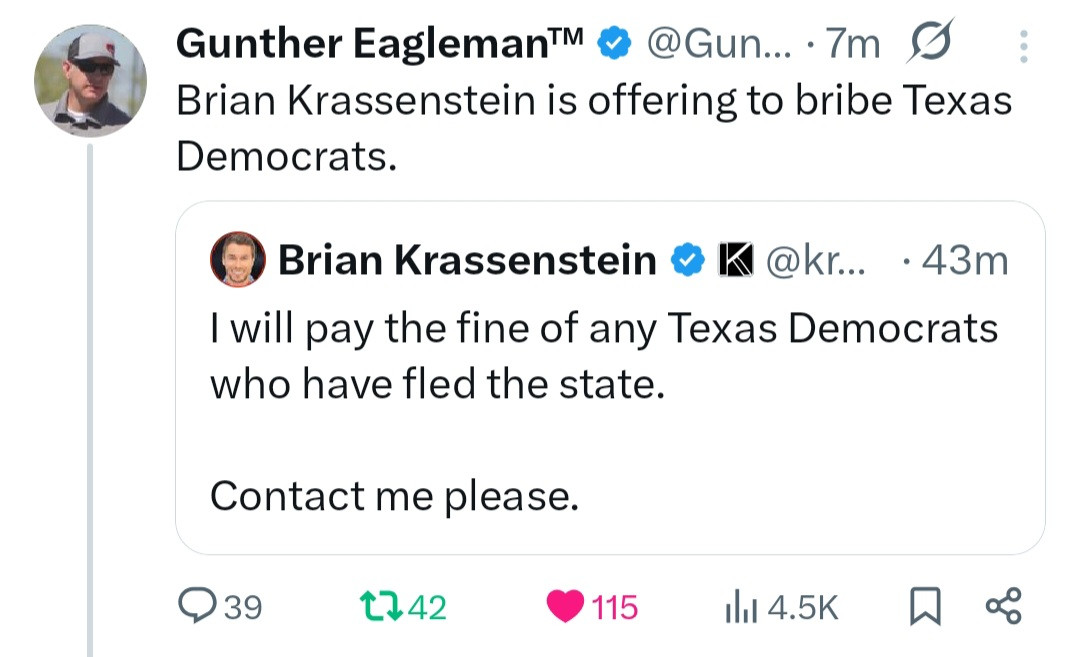The image size is (1080, 657).
Task: Open the reply comments icon
Action: 191,606
